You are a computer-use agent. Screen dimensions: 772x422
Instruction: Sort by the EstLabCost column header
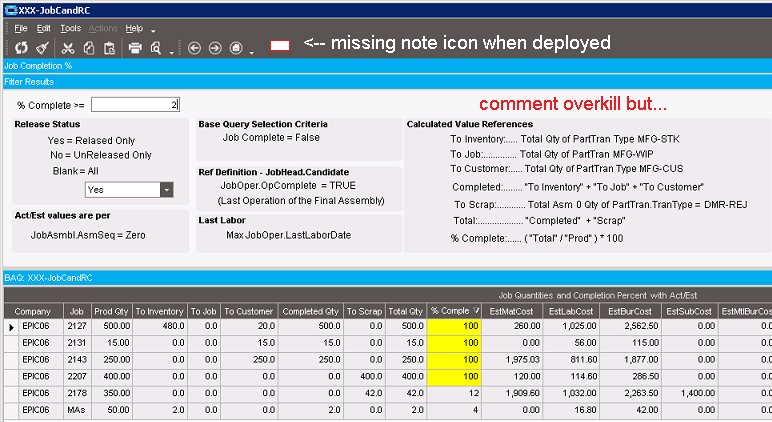coord(571,311)
